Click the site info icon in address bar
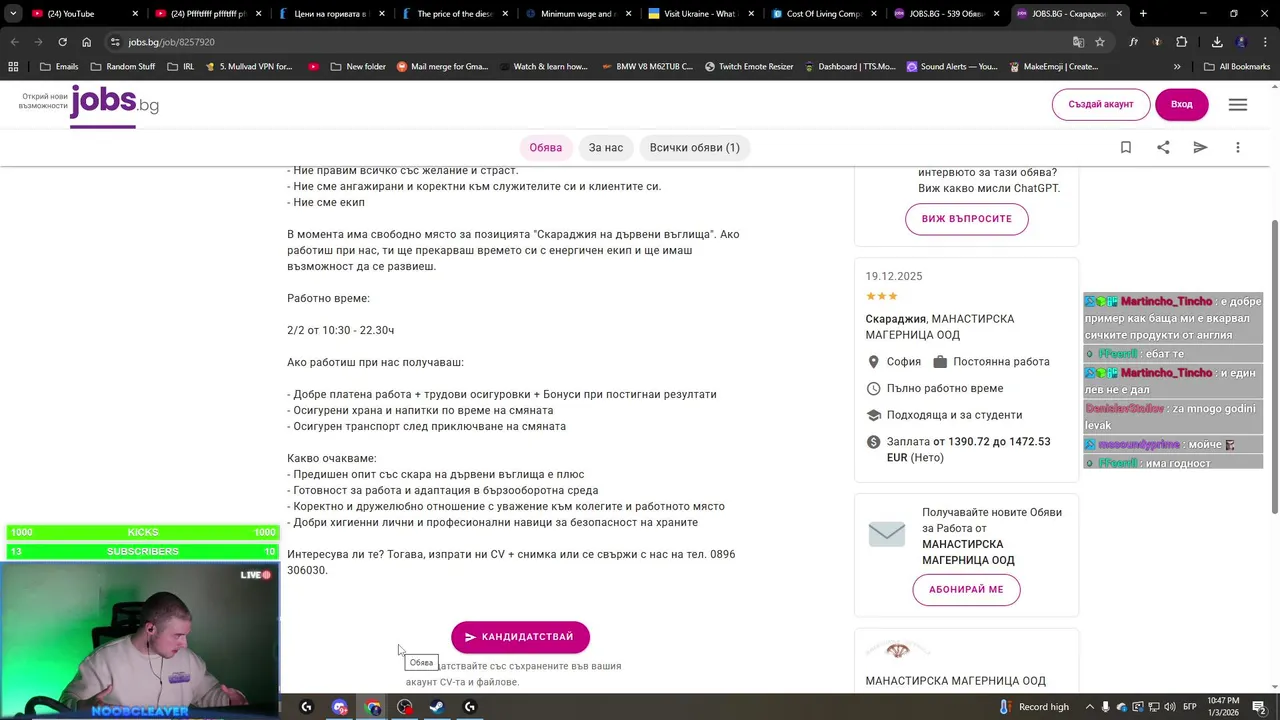Image resolution: width=1280 pixels, height=720 pixels. coord(115,42)
